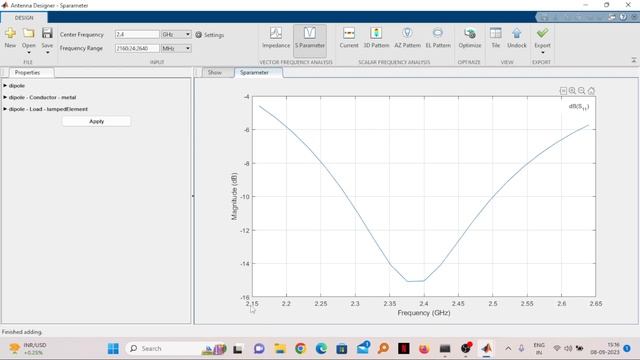
Task: Click the dB(S11) legend label
Action: pos(579,107)
